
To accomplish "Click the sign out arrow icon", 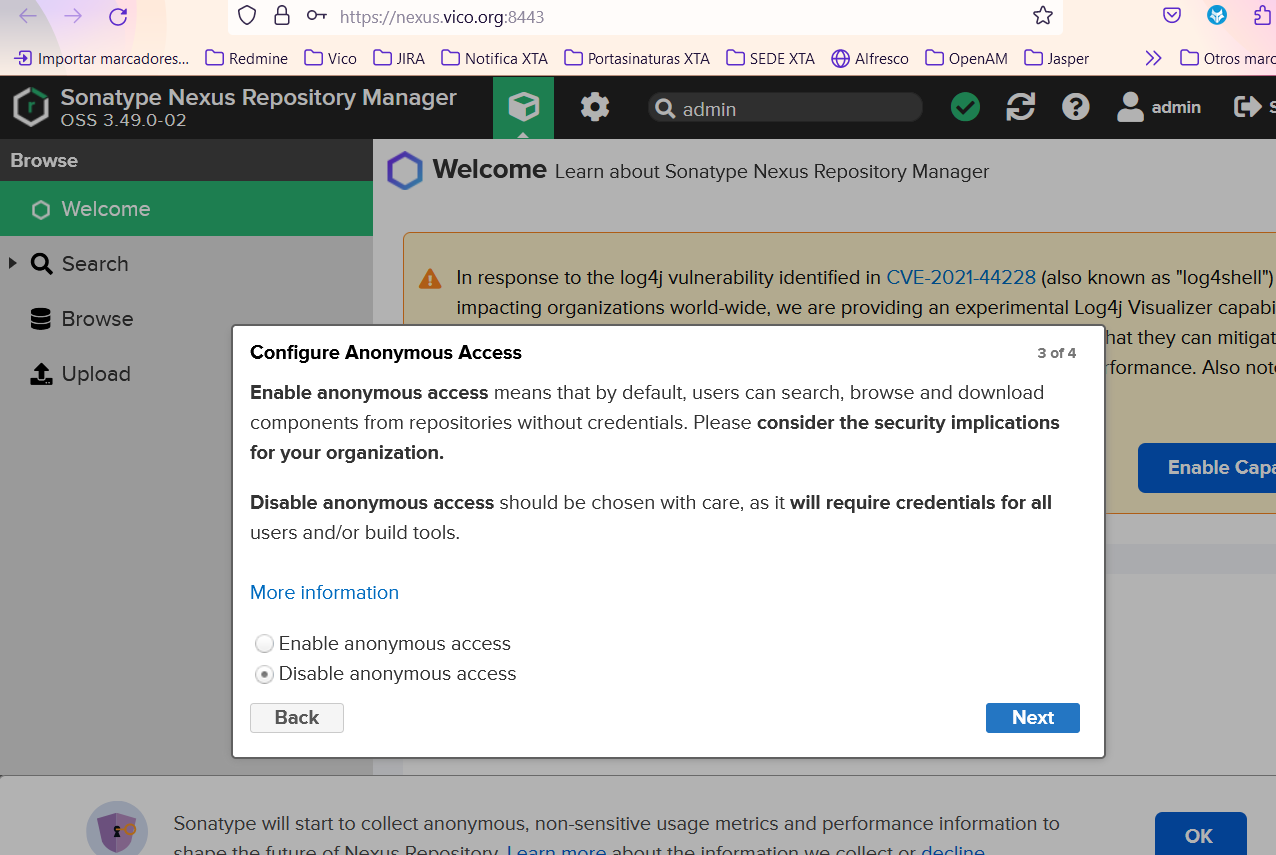I will [1247, 107].
